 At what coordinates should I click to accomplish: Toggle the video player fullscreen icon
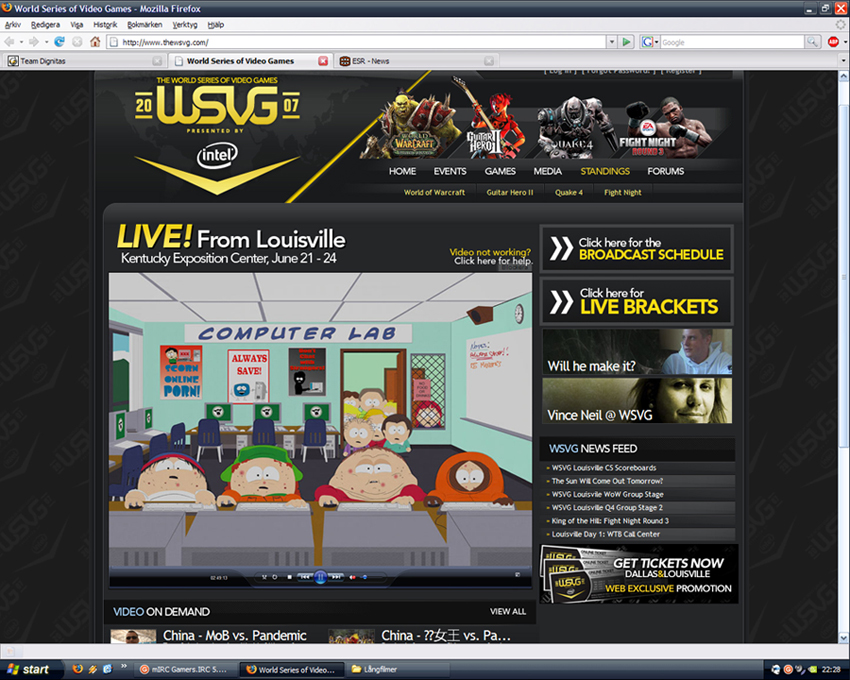(517, 575)
